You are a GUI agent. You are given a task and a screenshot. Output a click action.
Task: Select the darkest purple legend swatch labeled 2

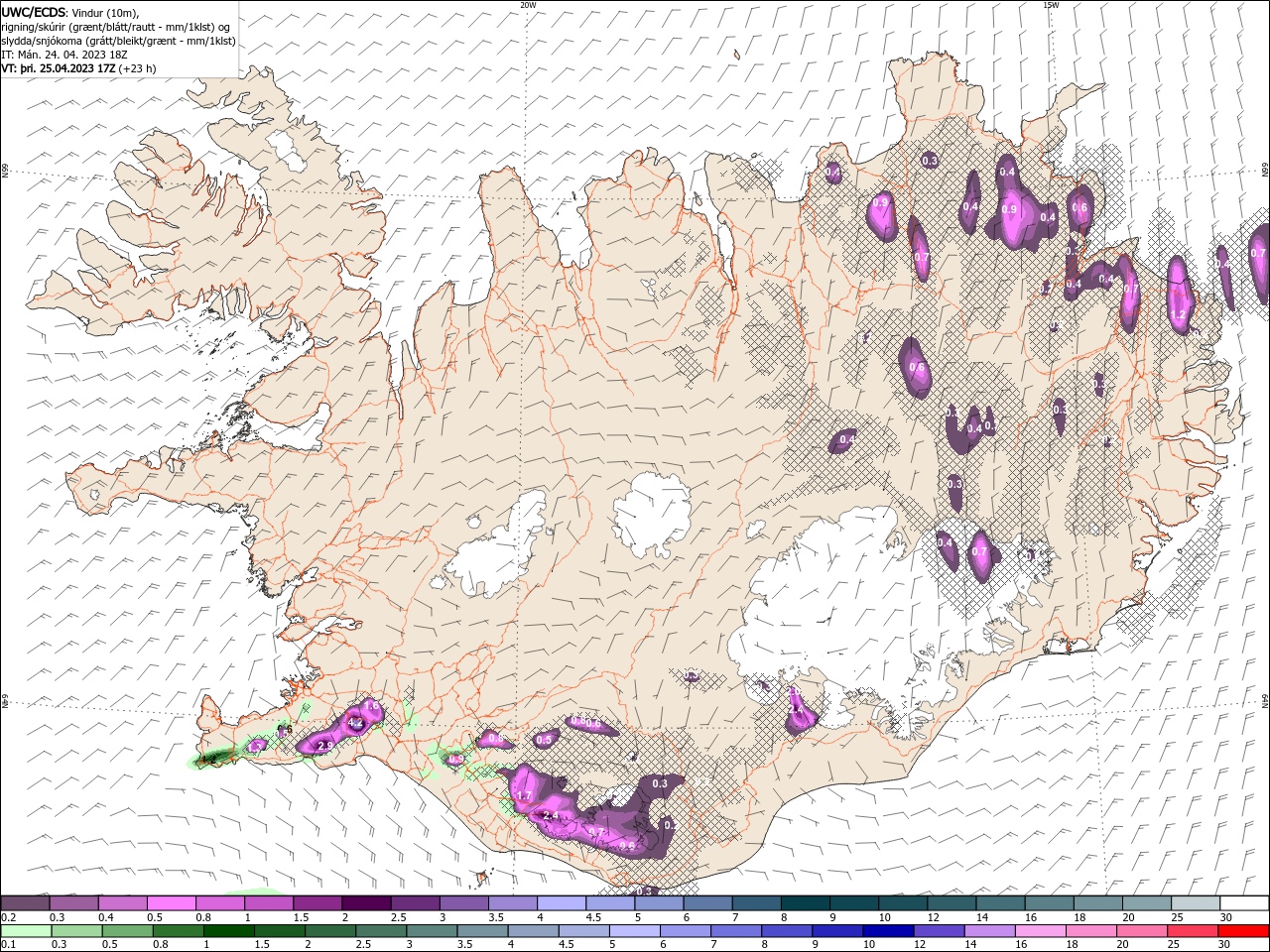pyautogui.click(x=365, y=903)
